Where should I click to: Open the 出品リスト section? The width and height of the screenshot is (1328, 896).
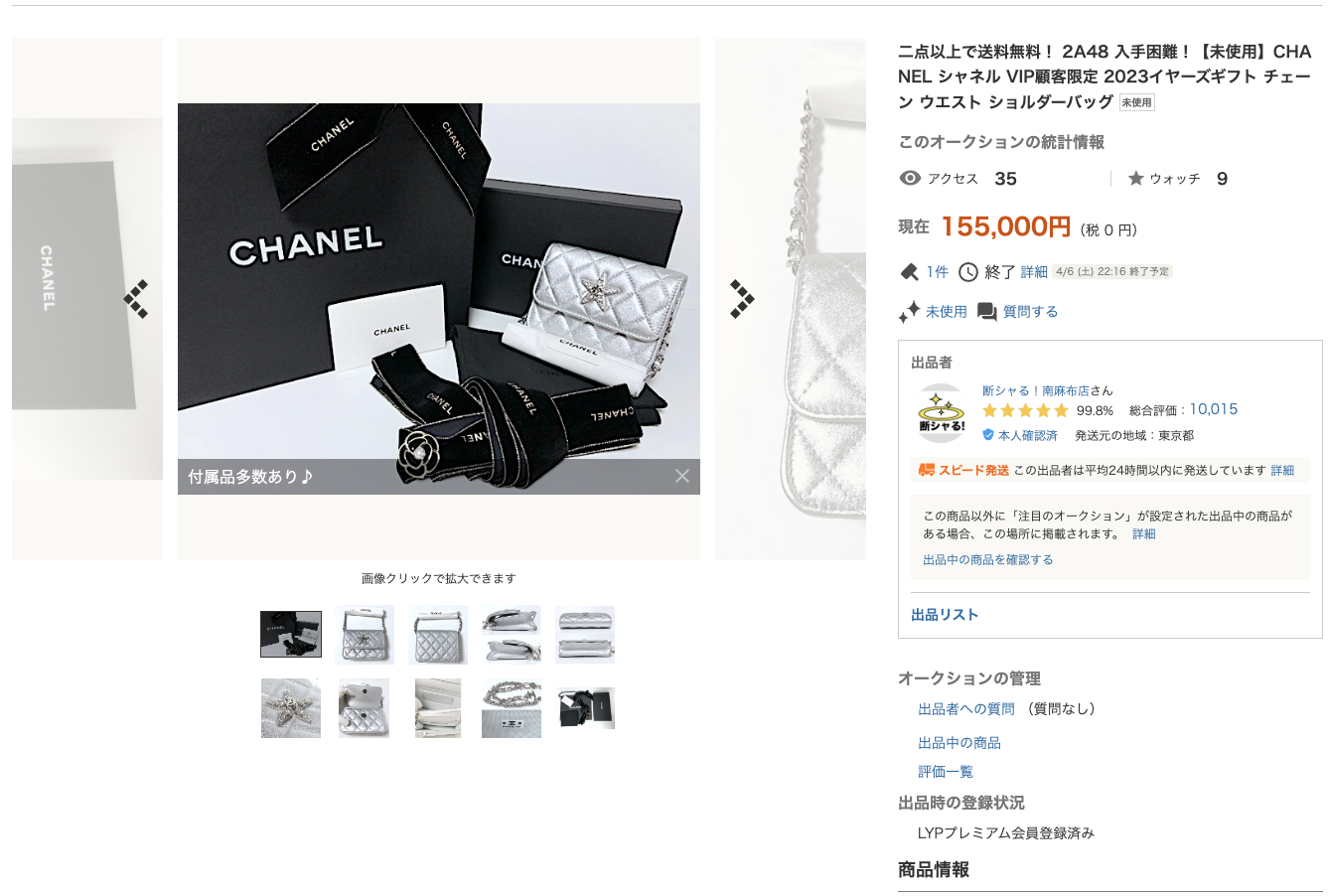click(945, 615)
